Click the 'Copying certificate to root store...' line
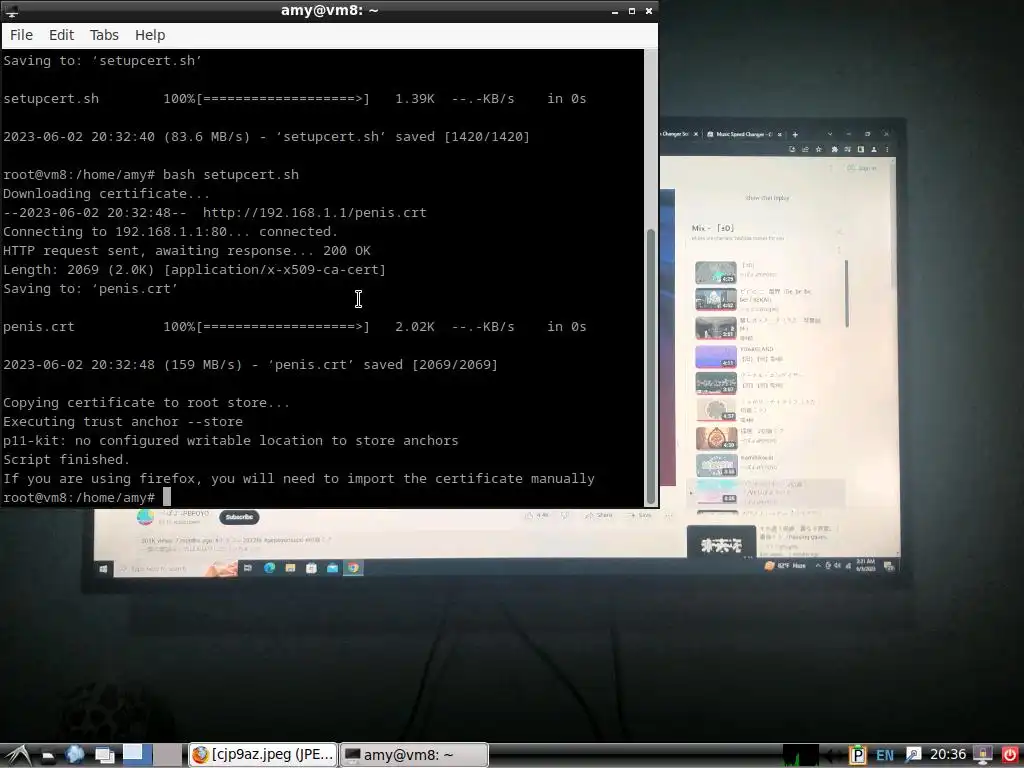Image resolution: width=1024 pixels, height=768 pixels. tap(146, 403)
